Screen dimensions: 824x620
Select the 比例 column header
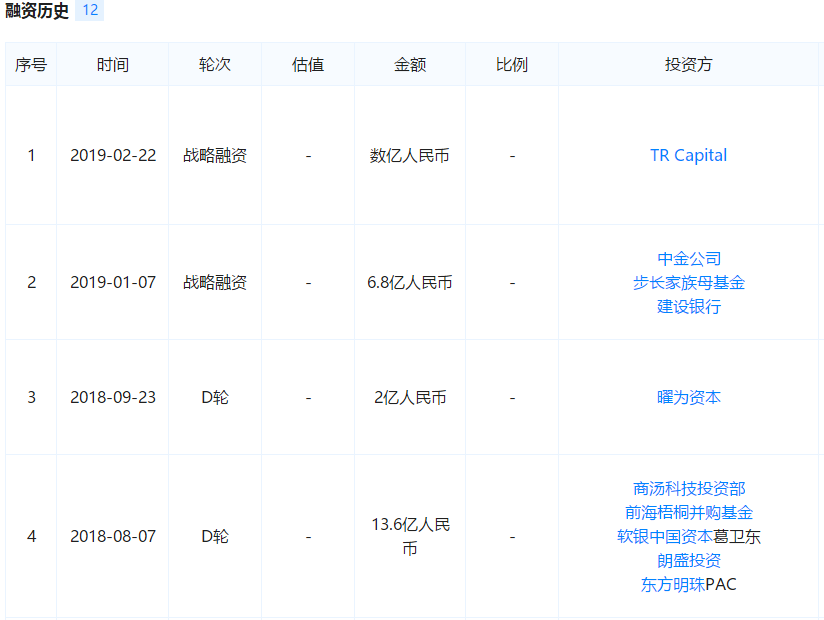pos(512,65)
